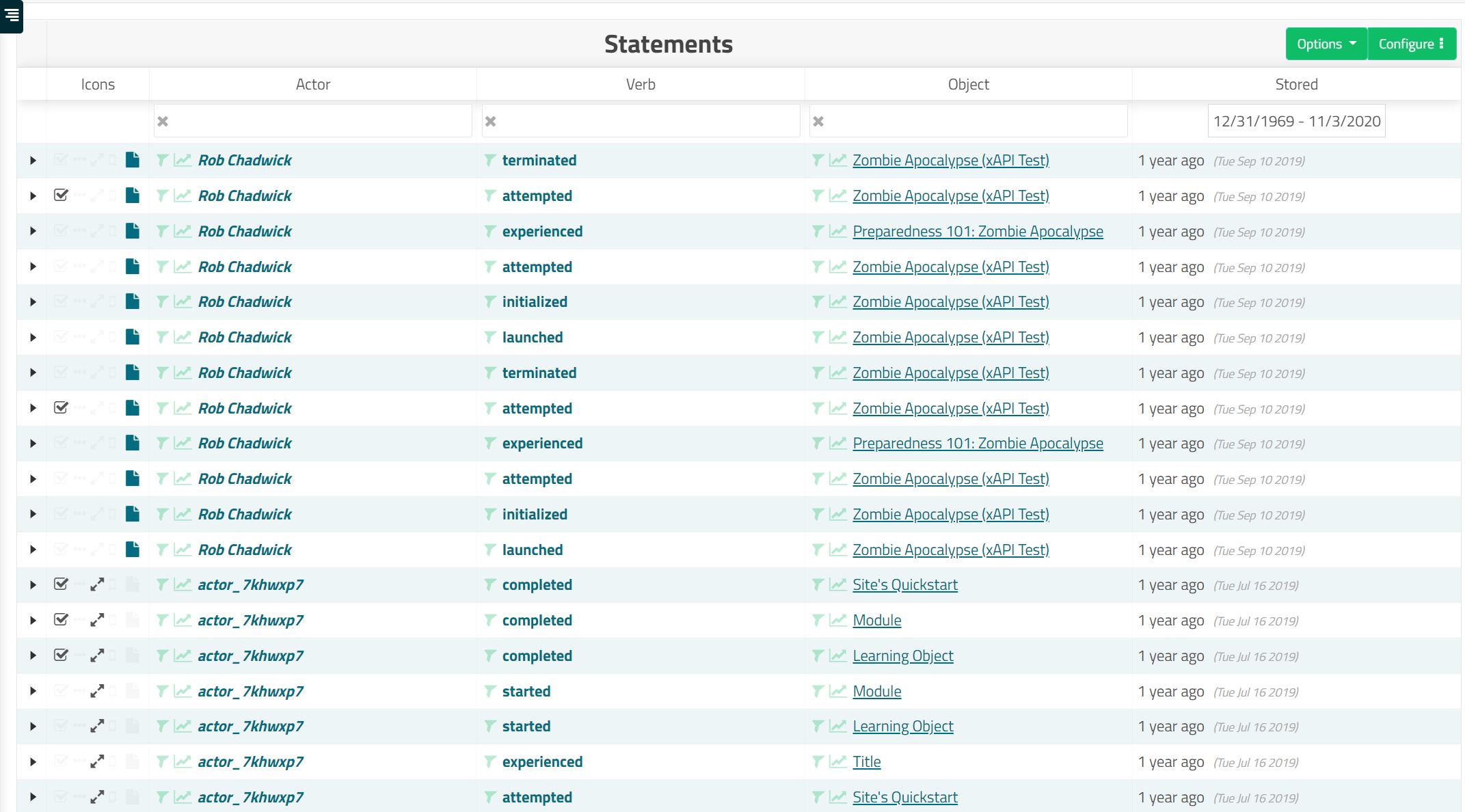The height and width of the screenshot is (812, 1465).
Task: Click expand-arrows icon in the Title row
Action: pos(97,761)
